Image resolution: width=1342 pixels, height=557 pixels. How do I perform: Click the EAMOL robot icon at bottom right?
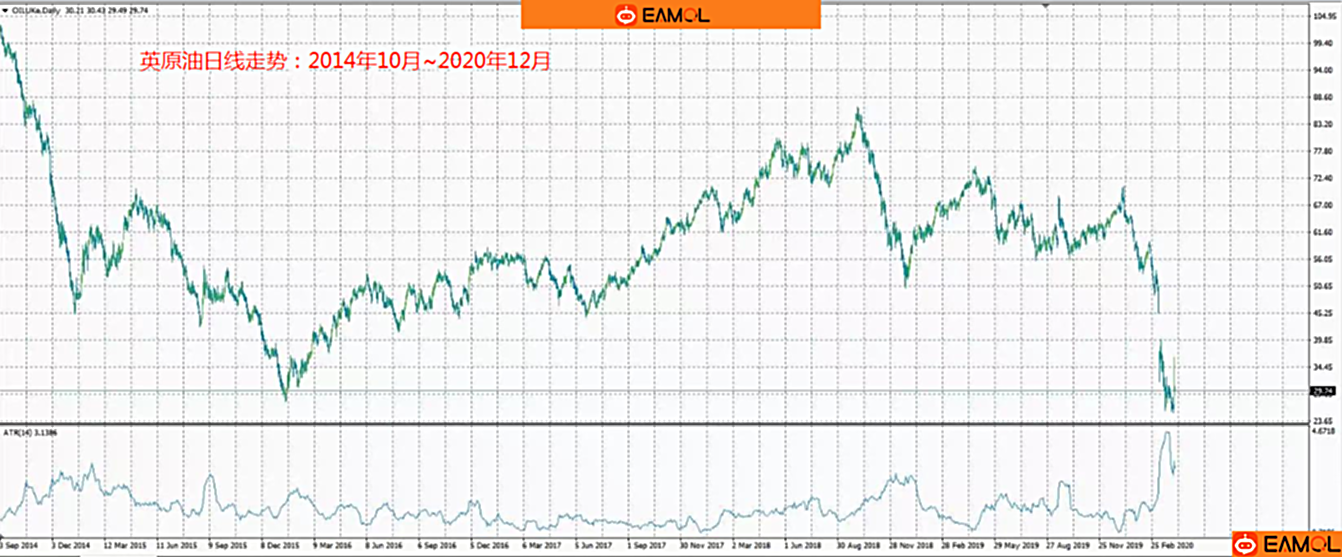point(1243,544)
